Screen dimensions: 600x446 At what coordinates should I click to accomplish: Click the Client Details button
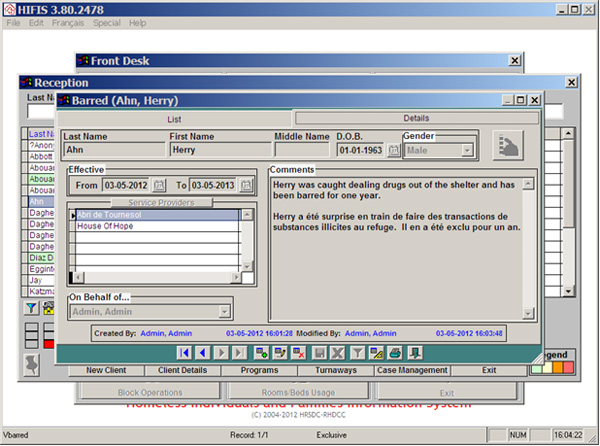click(x=182, y=370)
